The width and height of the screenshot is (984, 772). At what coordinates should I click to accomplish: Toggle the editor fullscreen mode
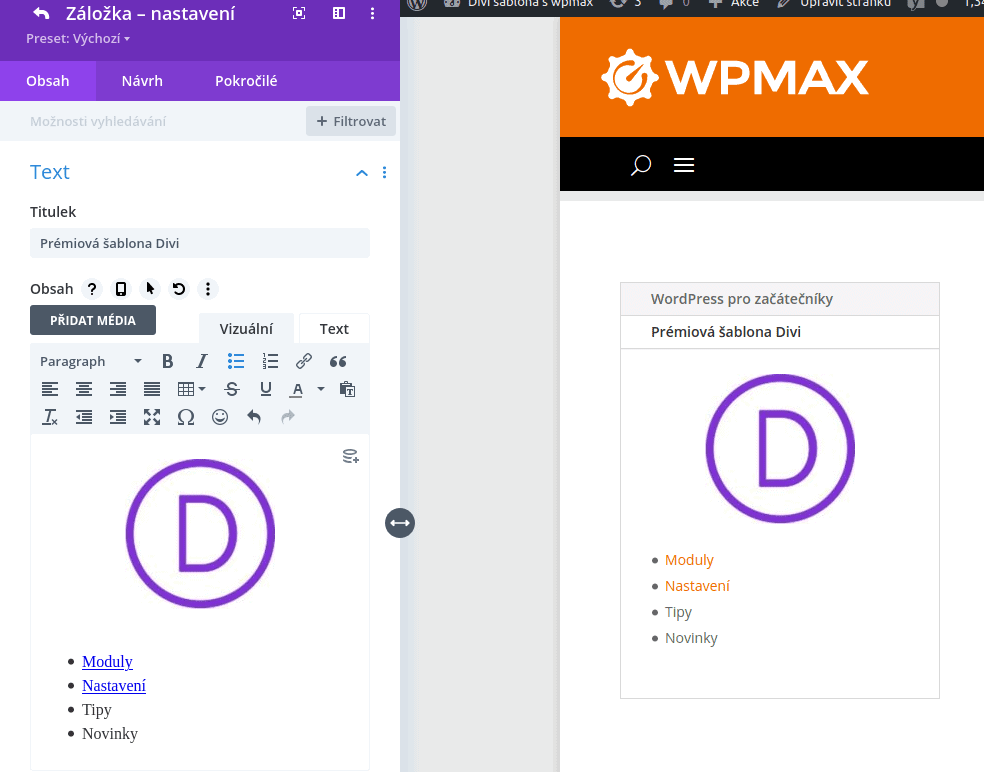[x=152, y=417]
